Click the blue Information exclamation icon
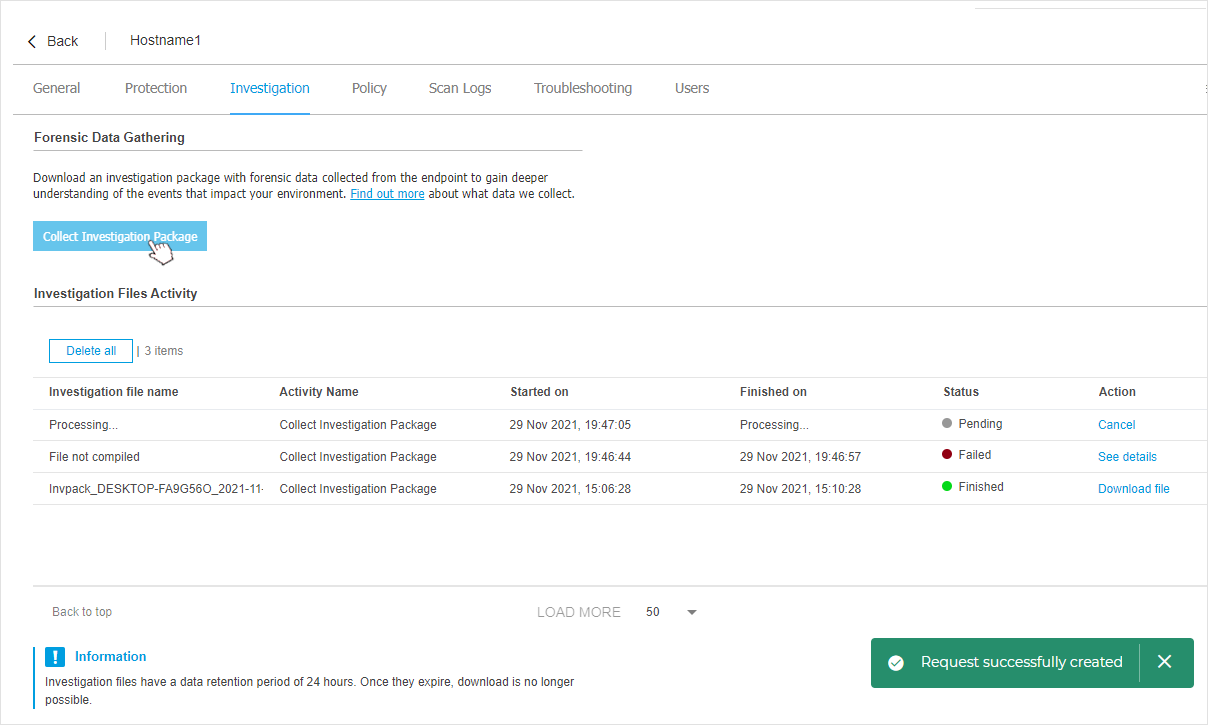 pos(55,657)
